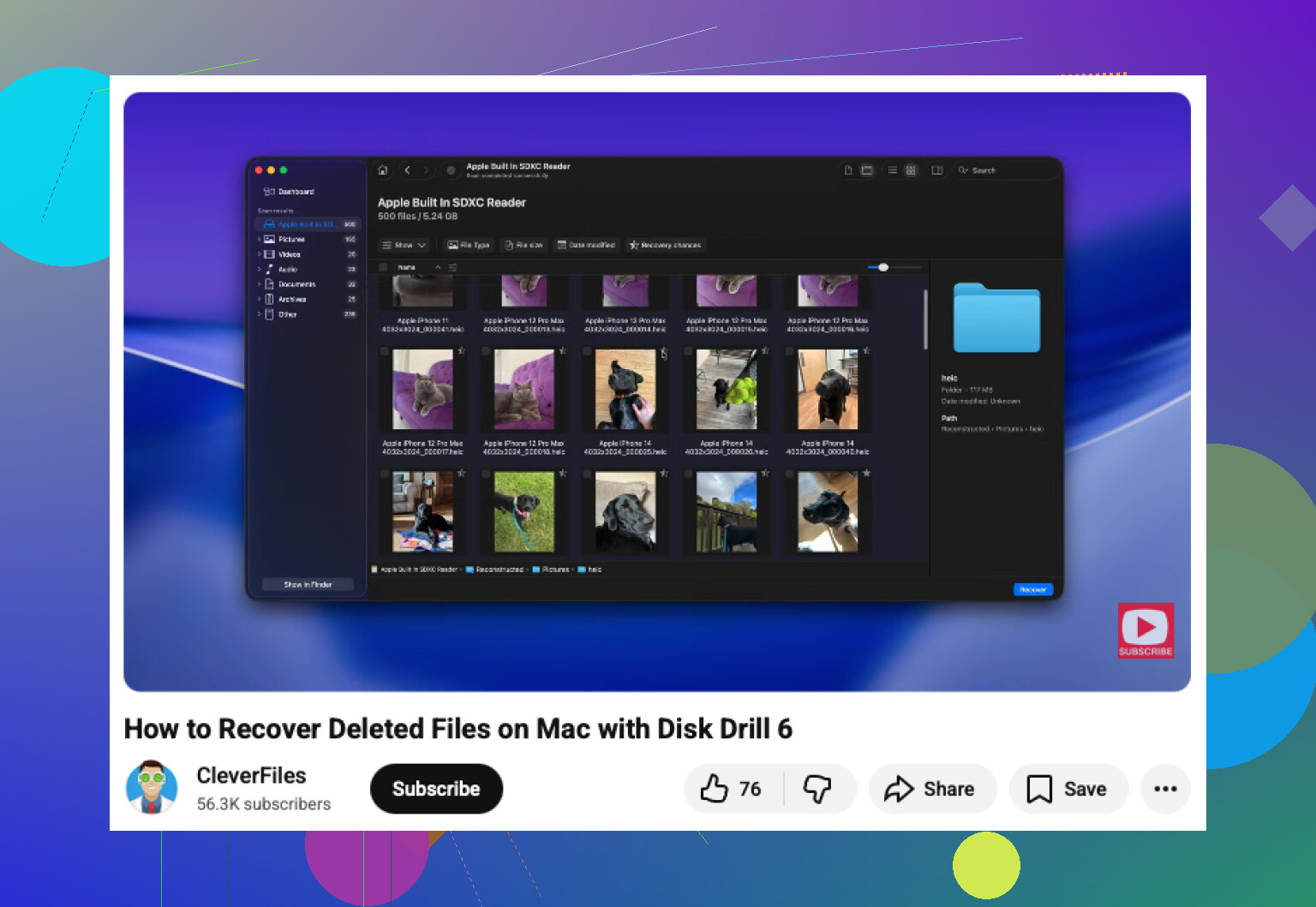Open the 4032x3024_000025.heic dog thumbnail
The image size is (1316, 907).
625,390
